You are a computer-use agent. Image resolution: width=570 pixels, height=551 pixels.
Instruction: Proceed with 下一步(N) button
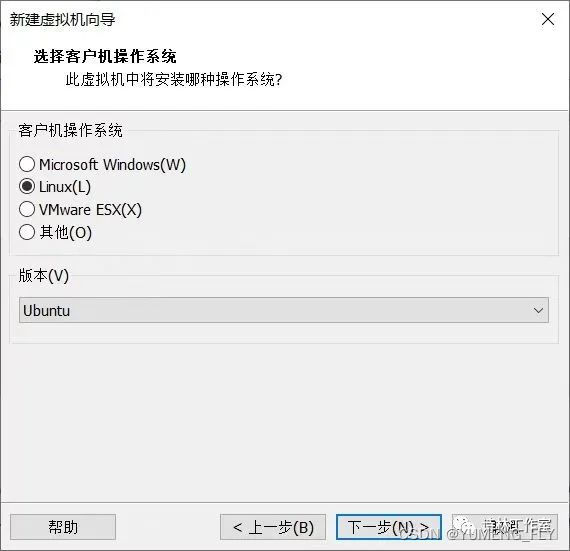pos(389,527)
